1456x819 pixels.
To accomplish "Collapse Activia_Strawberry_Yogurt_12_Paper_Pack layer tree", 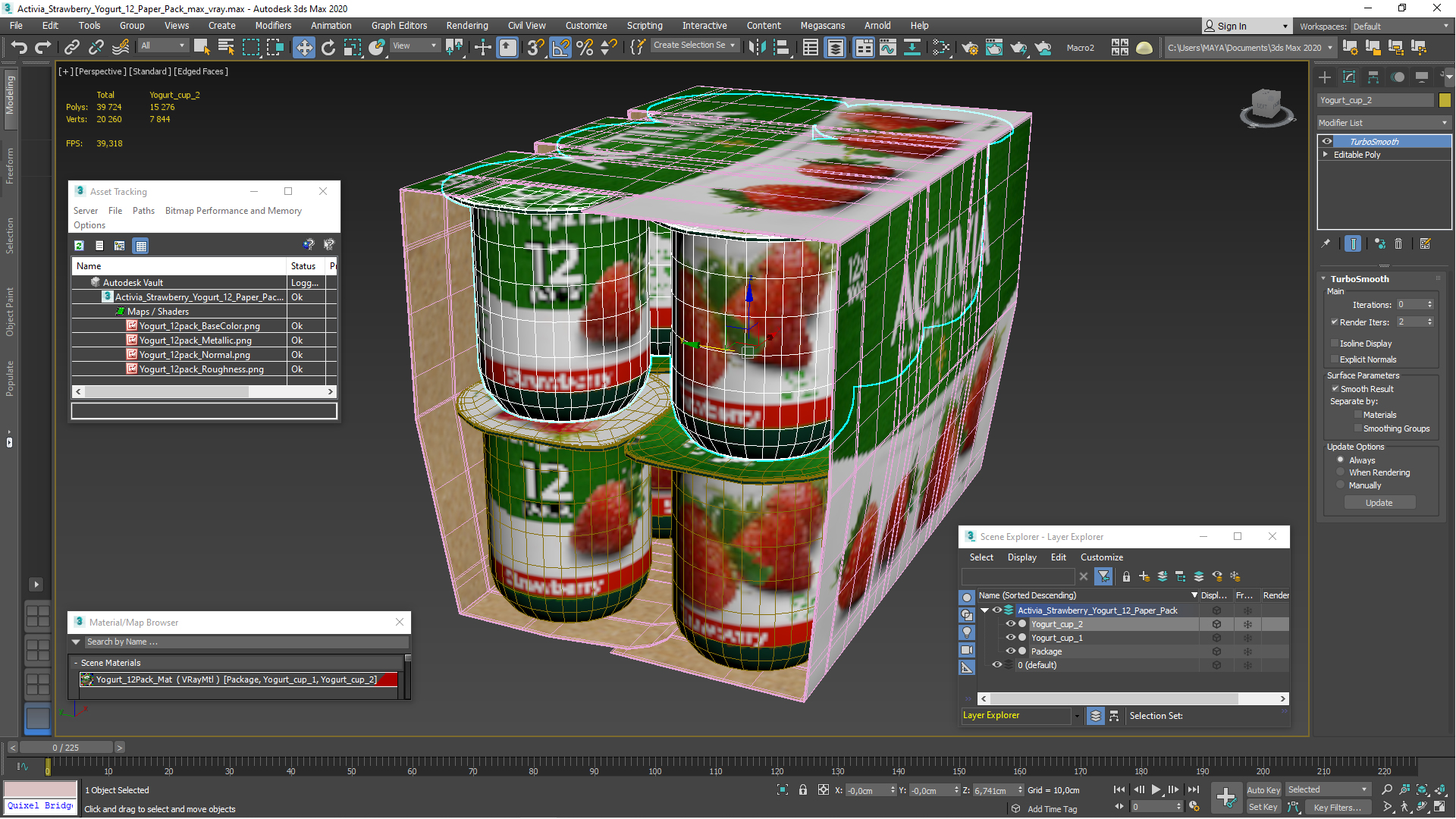I will [984, 610].
